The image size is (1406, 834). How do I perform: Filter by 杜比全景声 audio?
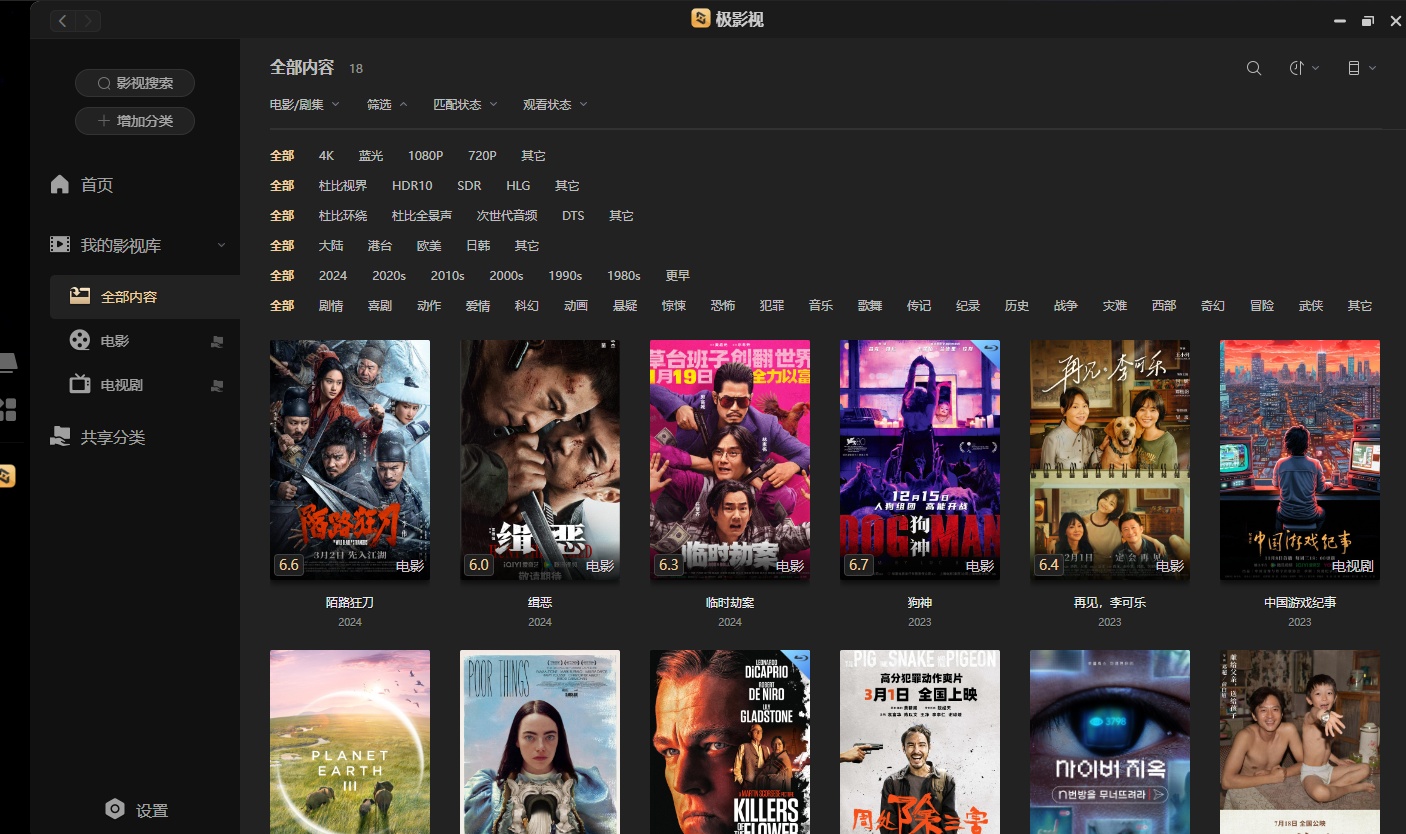(x=421, y=216)
